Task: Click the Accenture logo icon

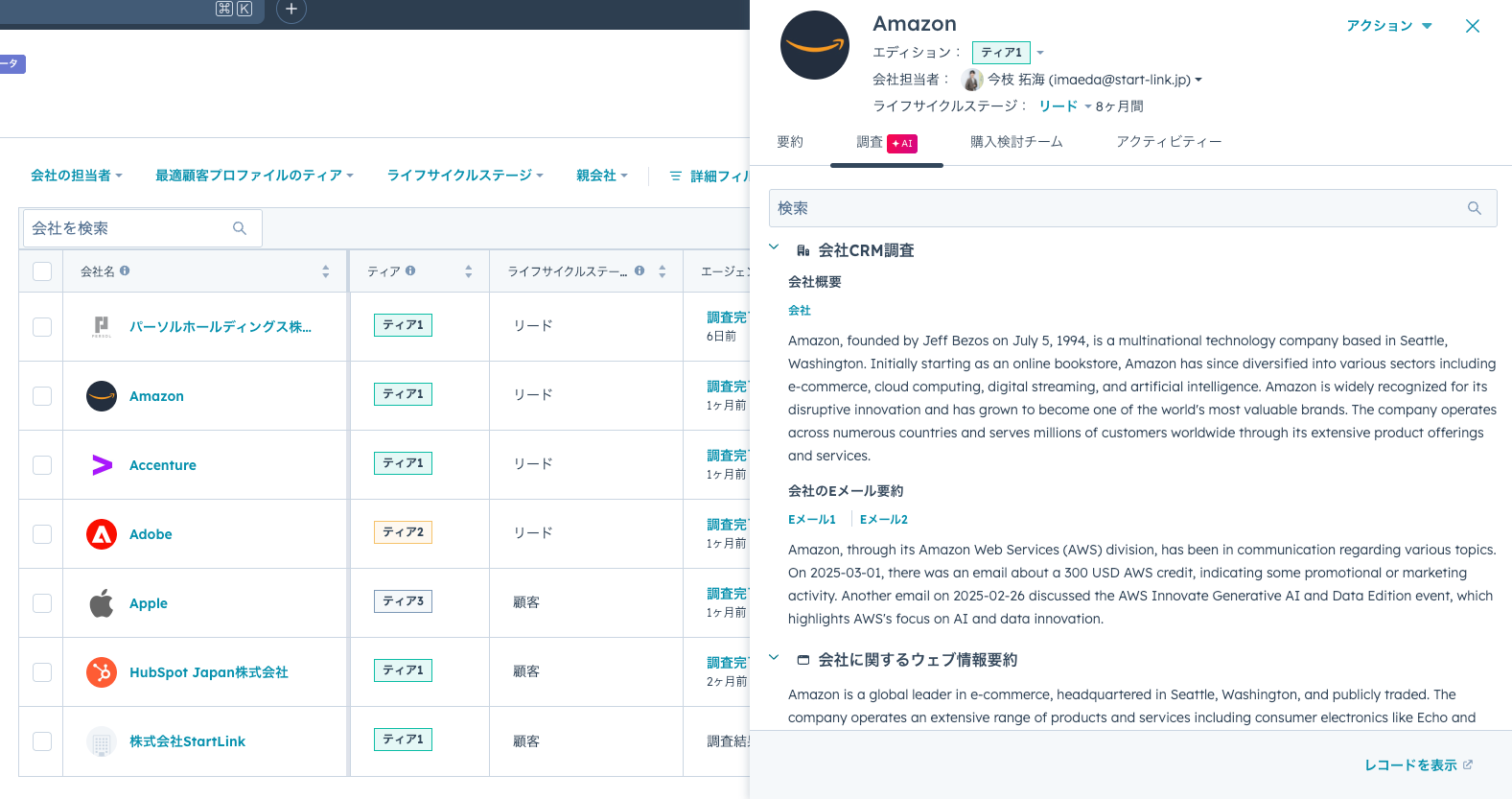Action: 102,465
